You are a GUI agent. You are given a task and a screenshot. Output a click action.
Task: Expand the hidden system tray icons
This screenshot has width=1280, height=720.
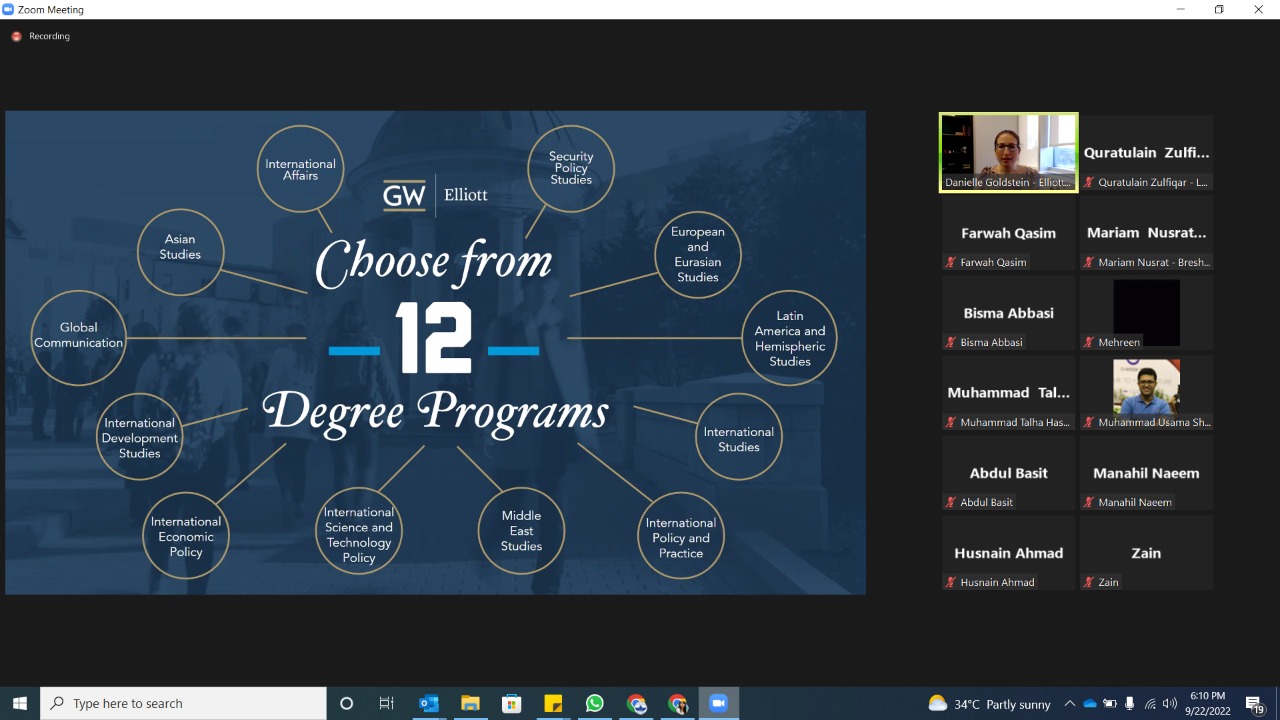[x=1069, y=704]
